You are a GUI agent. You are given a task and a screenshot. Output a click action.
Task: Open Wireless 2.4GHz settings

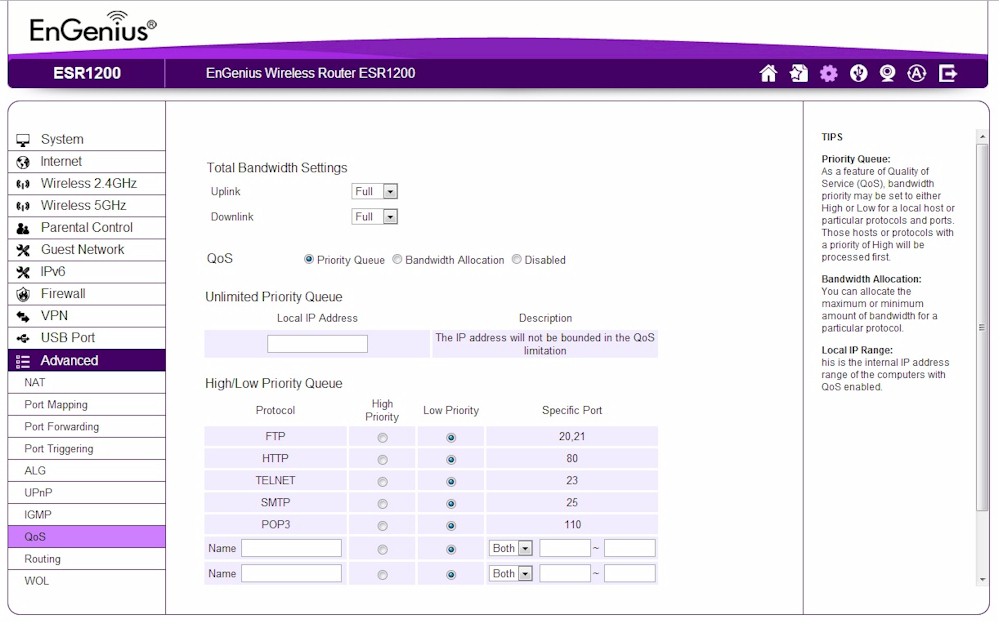(x=87, y=184)
